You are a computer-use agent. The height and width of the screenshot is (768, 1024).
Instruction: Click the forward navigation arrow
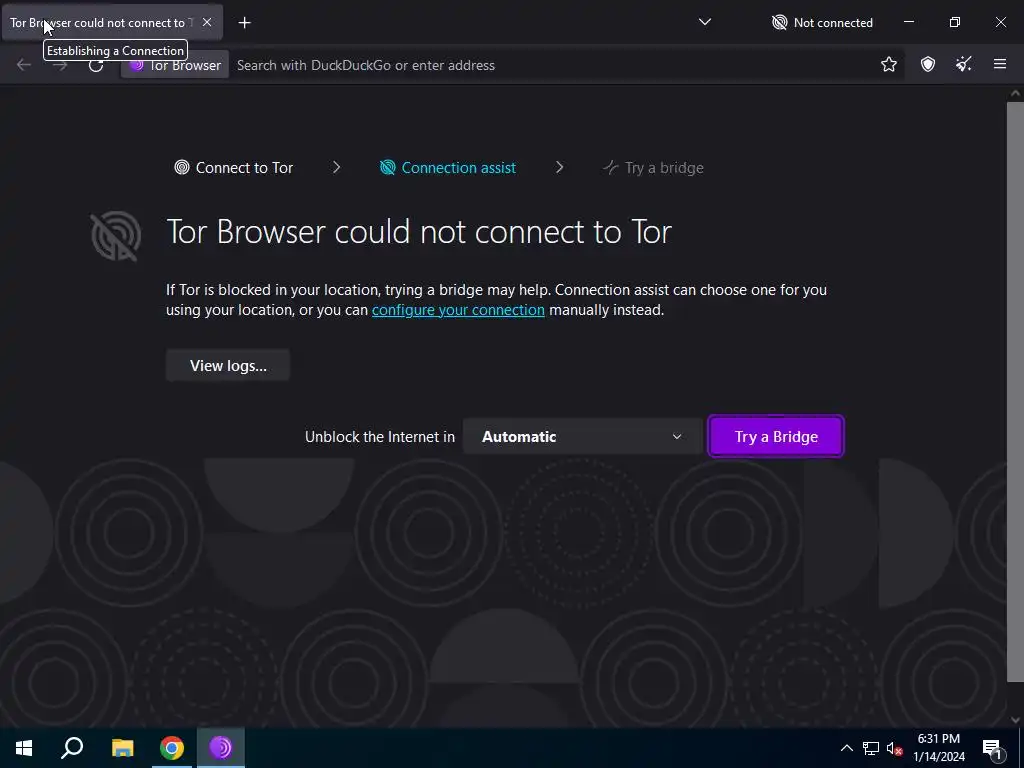click(60, 65)
